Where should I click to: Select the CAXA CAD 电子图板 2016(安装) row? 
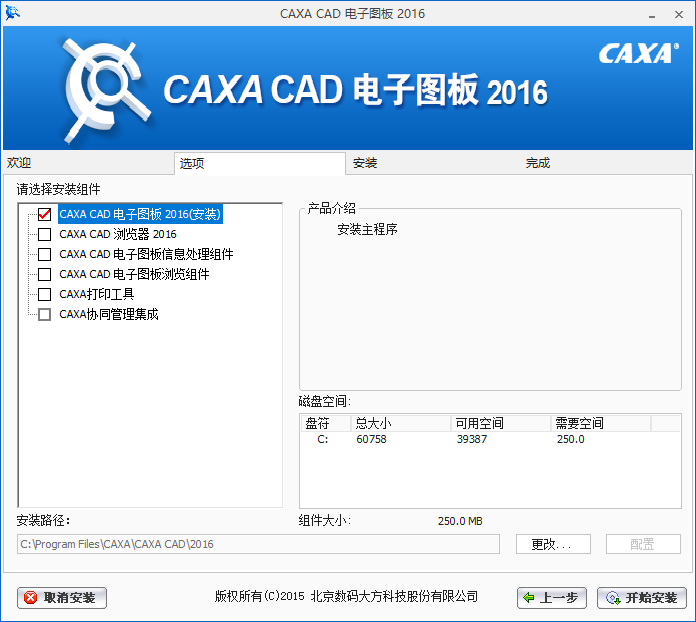pyautogui.click(x=140, y=214)
